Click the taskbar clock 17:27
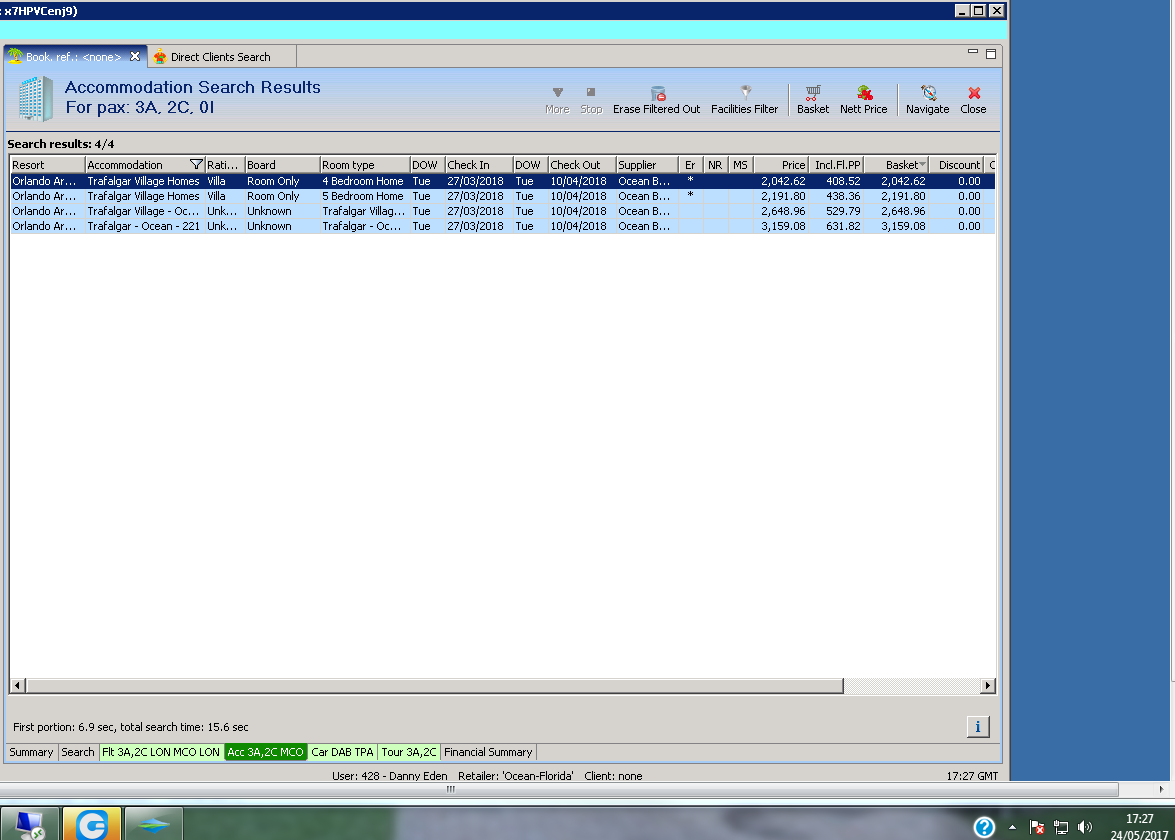1175x840 pixels. pos(1139,818)
